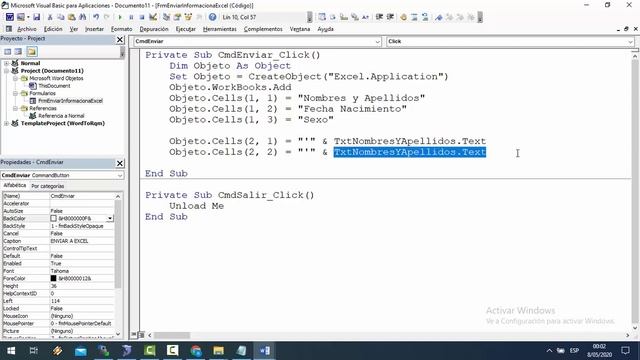Screen dimensions: 640x360
Task: Open the Object Browser toolbar icon
Action: pos(188,17)
